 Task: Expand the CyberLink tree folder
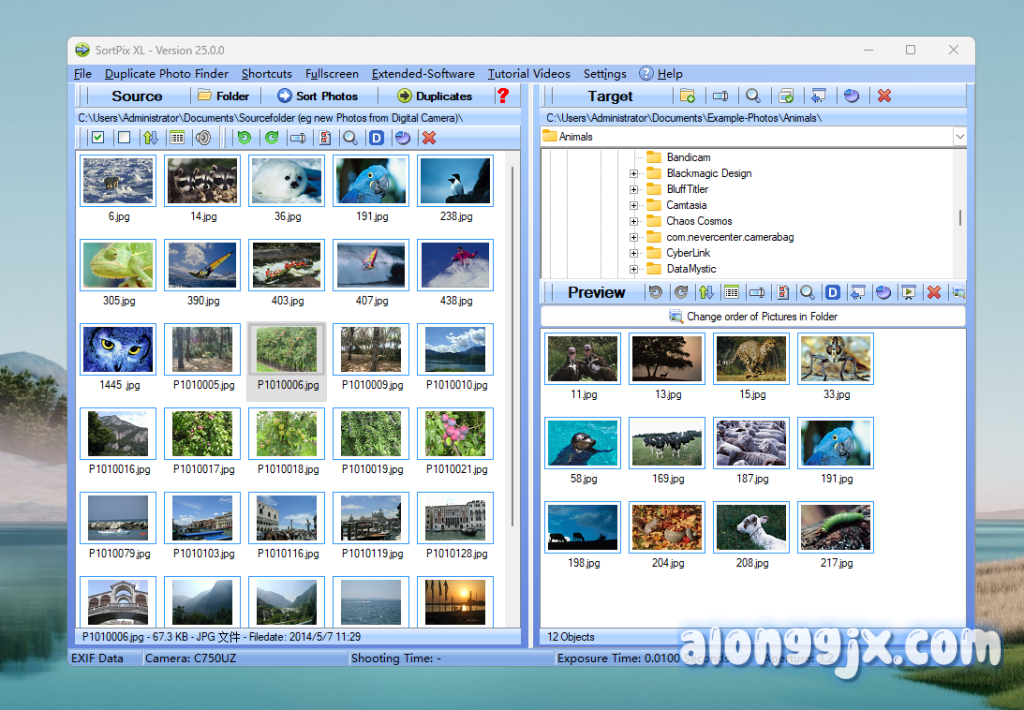coord(634,253)
